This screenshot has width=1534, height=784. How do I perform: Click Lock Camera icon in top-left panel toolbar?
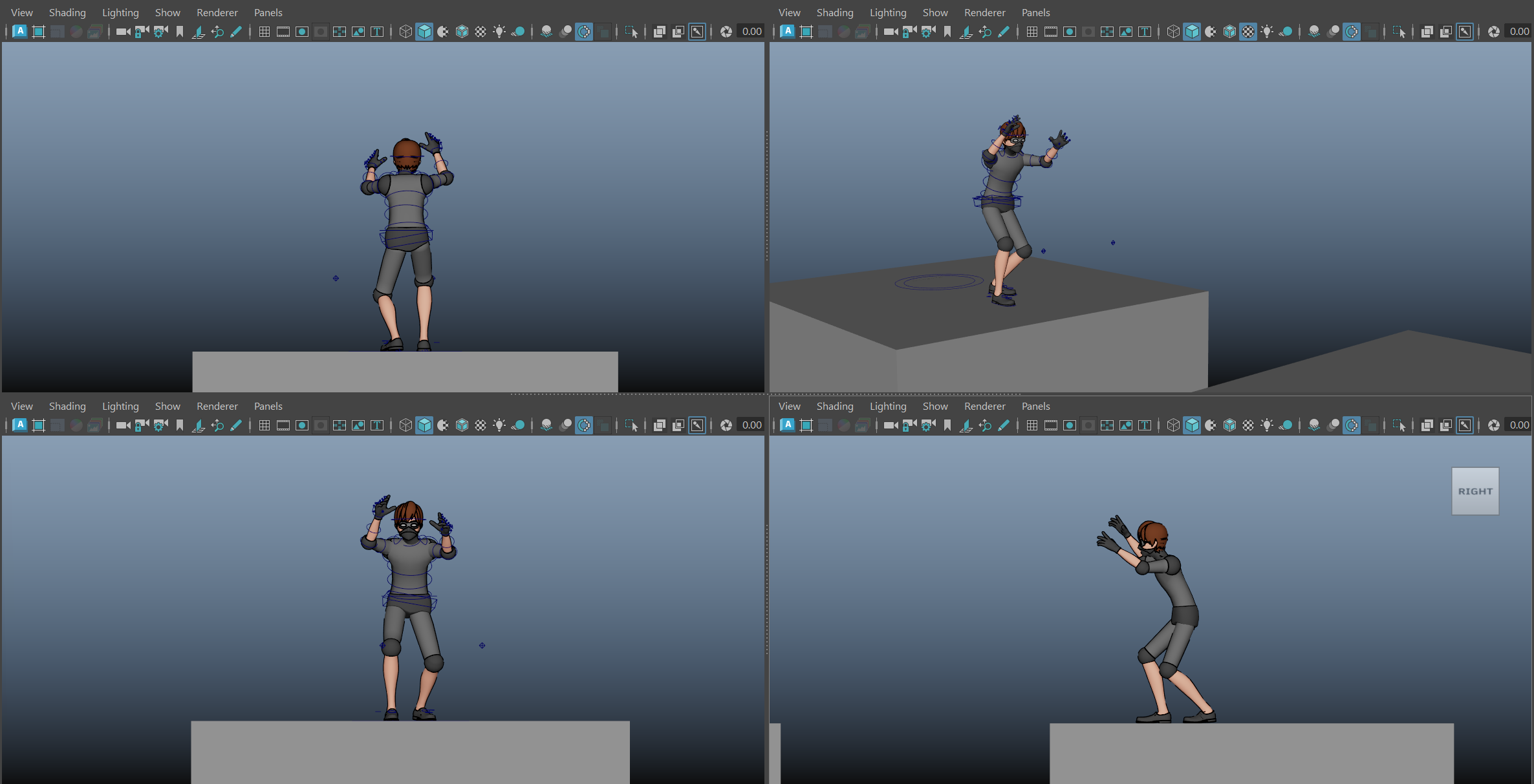[142, 32]
